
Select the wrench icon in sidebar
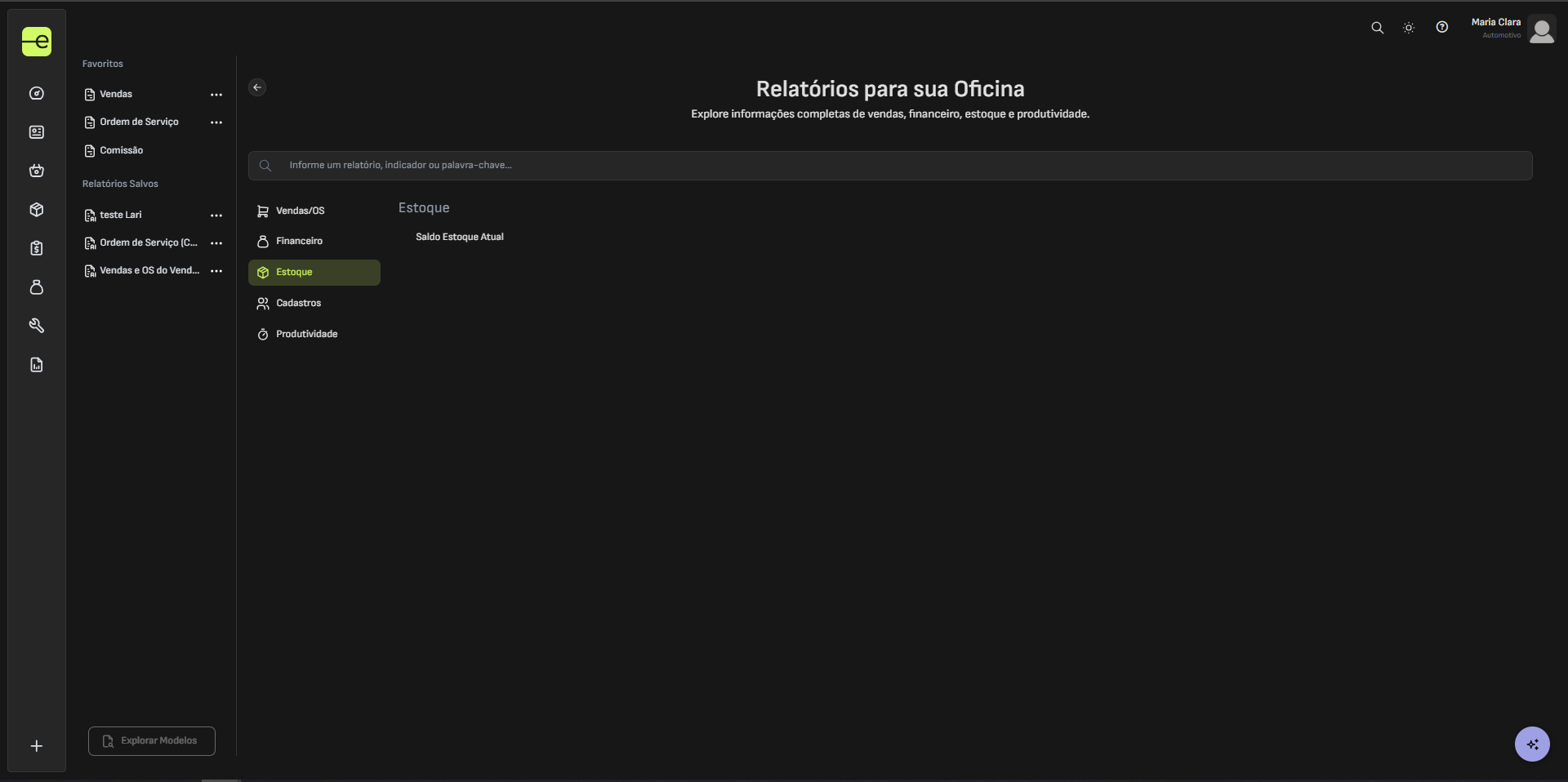click(37, 326)
